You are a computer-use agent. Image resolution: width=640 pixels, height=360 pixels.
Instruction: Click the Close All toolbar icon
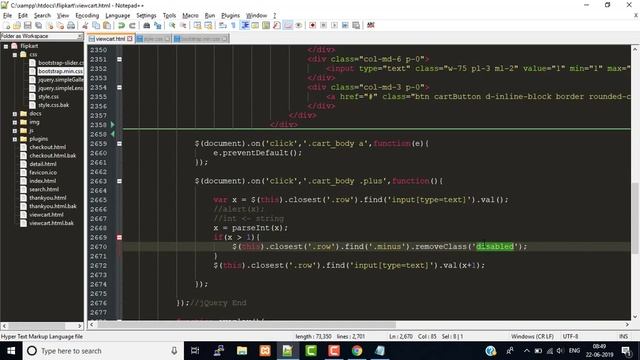60,25
